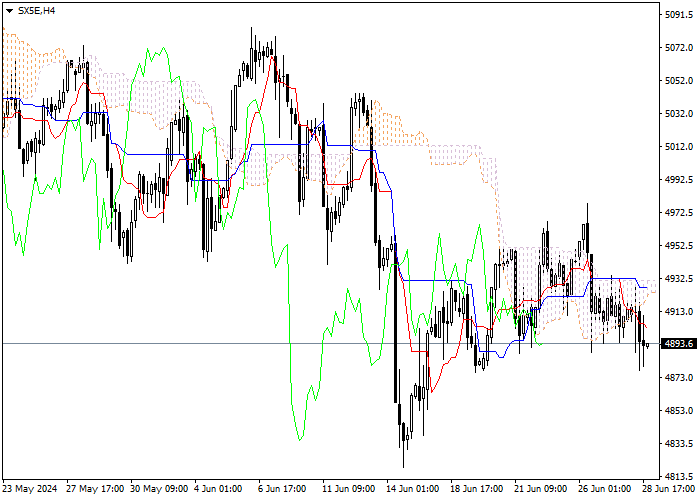Select the price axis label 4873.0

point(679,378)
